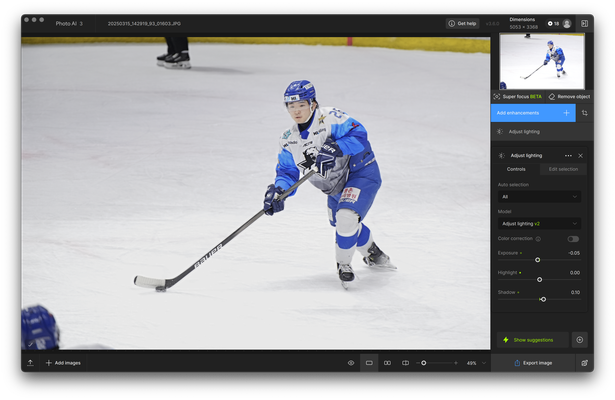Click the Shadow value 0.10
This screenshot has height=400, width=615.
575,292
